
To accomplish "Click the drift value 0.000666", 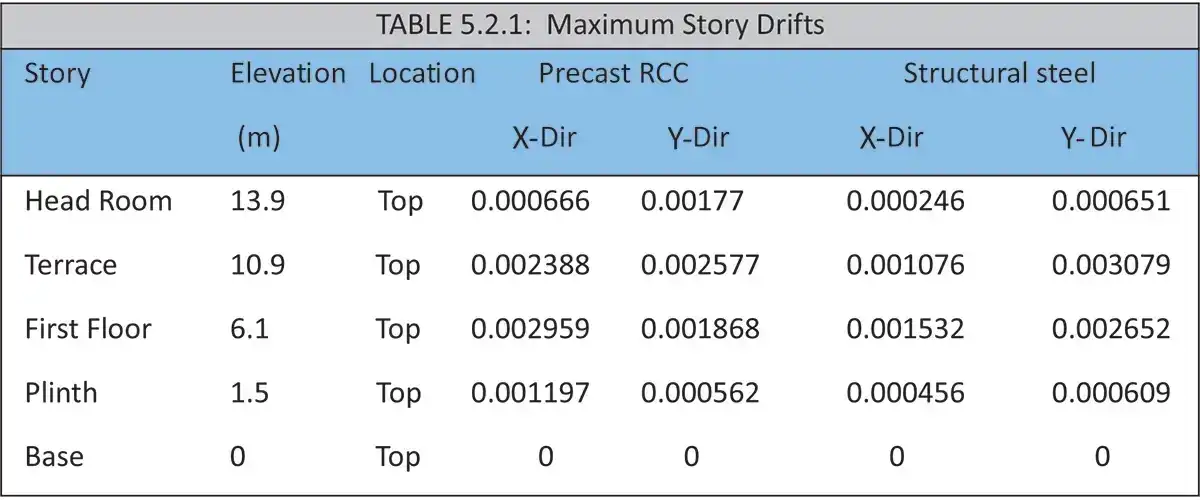I will tap(531, 201).
